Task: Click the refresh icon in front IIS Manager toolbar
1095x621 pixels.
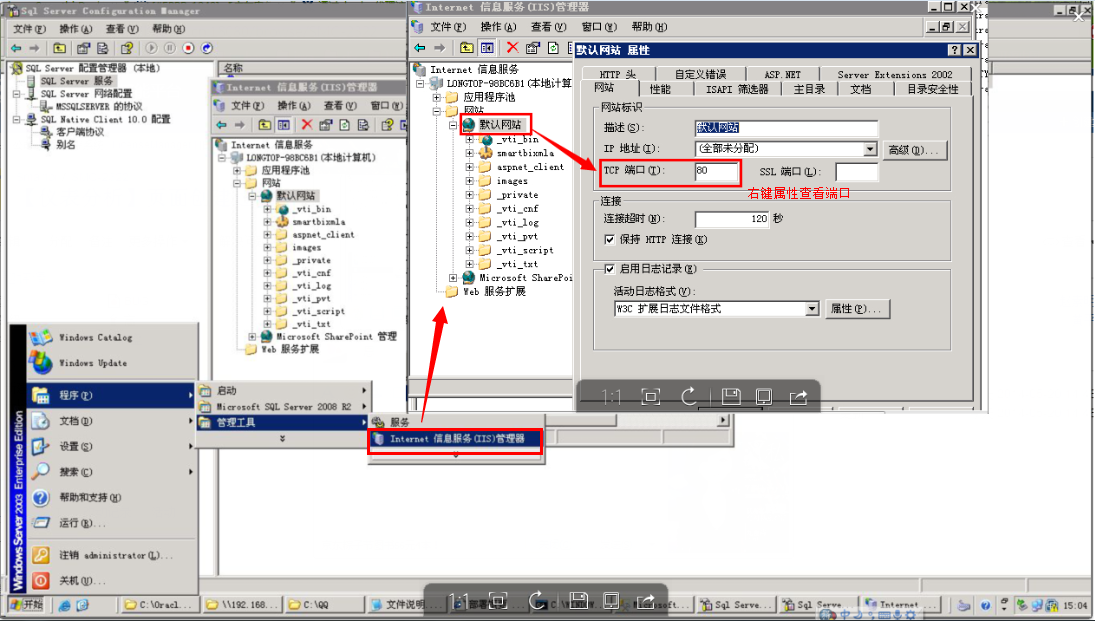Action: coord(553,48)
